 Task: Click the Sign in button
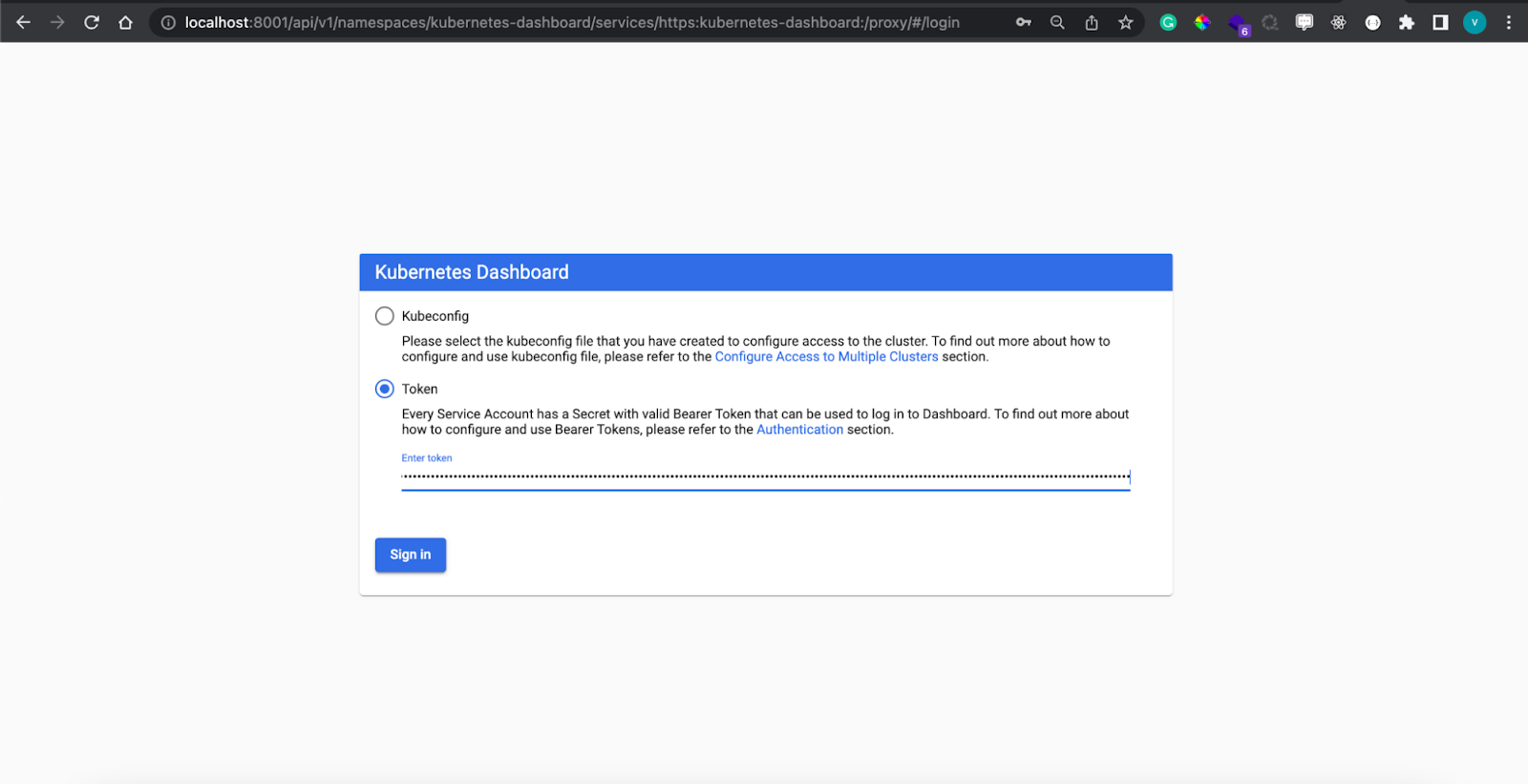[x=411, y=555]
